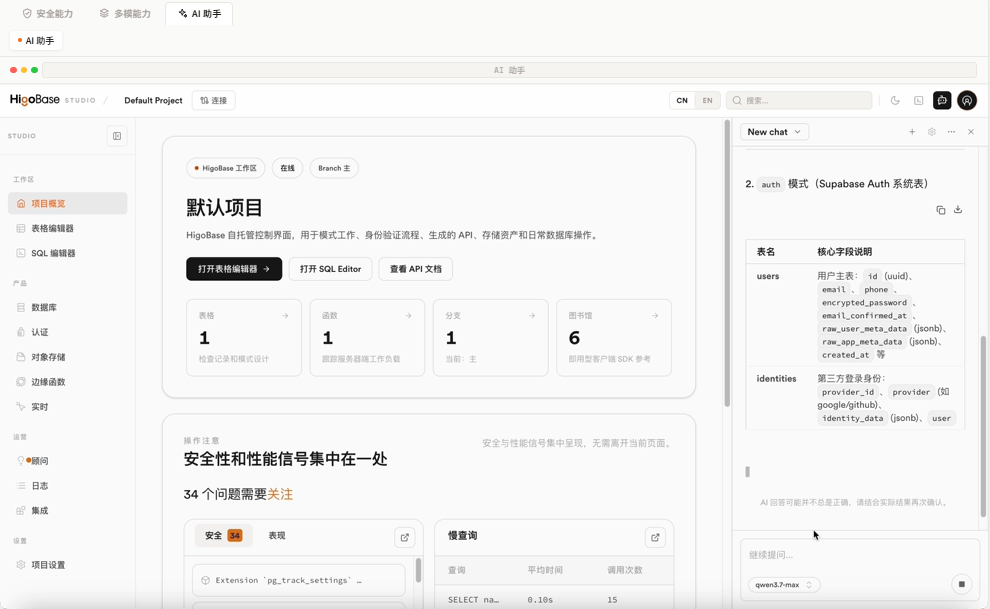Click the AI 助手 chip below tabs

click(36, 41)
